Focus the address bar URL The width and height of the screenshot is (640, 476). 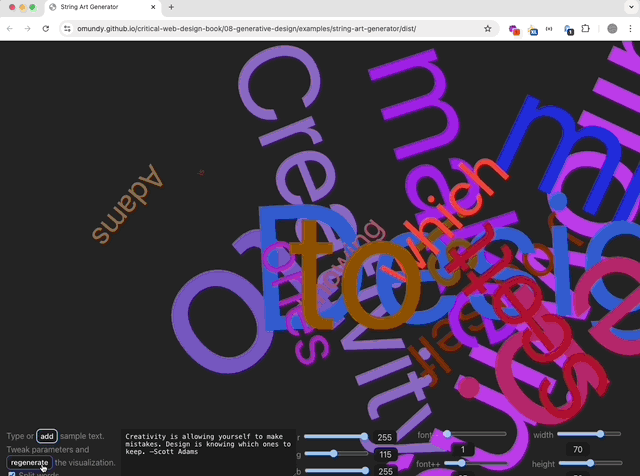click(x=247, y=29)
